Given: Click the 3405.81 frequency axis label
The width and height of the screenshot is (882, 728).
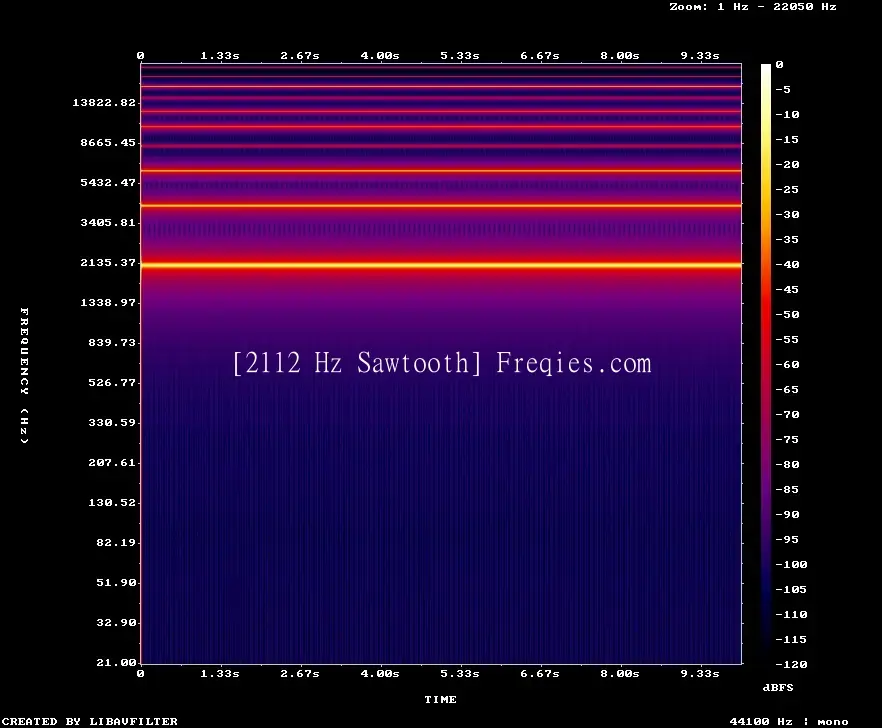Looking at the screenshot, I should click(108, 222).
